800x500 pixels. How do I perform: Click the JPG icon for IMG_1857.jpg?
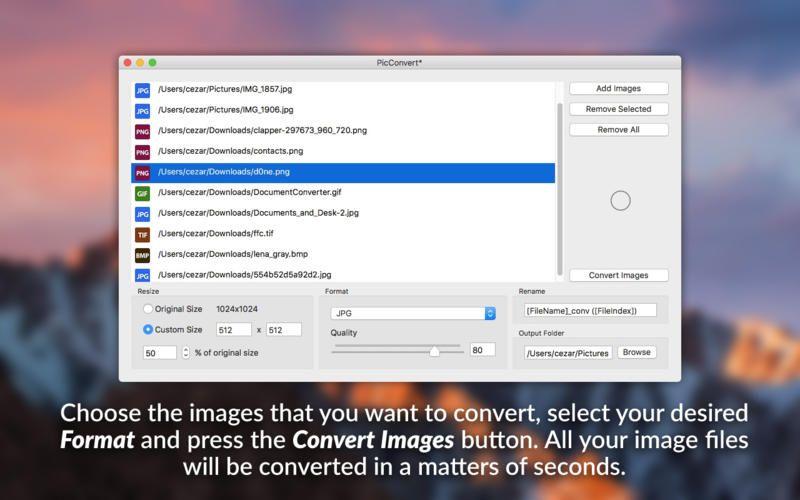142,89
